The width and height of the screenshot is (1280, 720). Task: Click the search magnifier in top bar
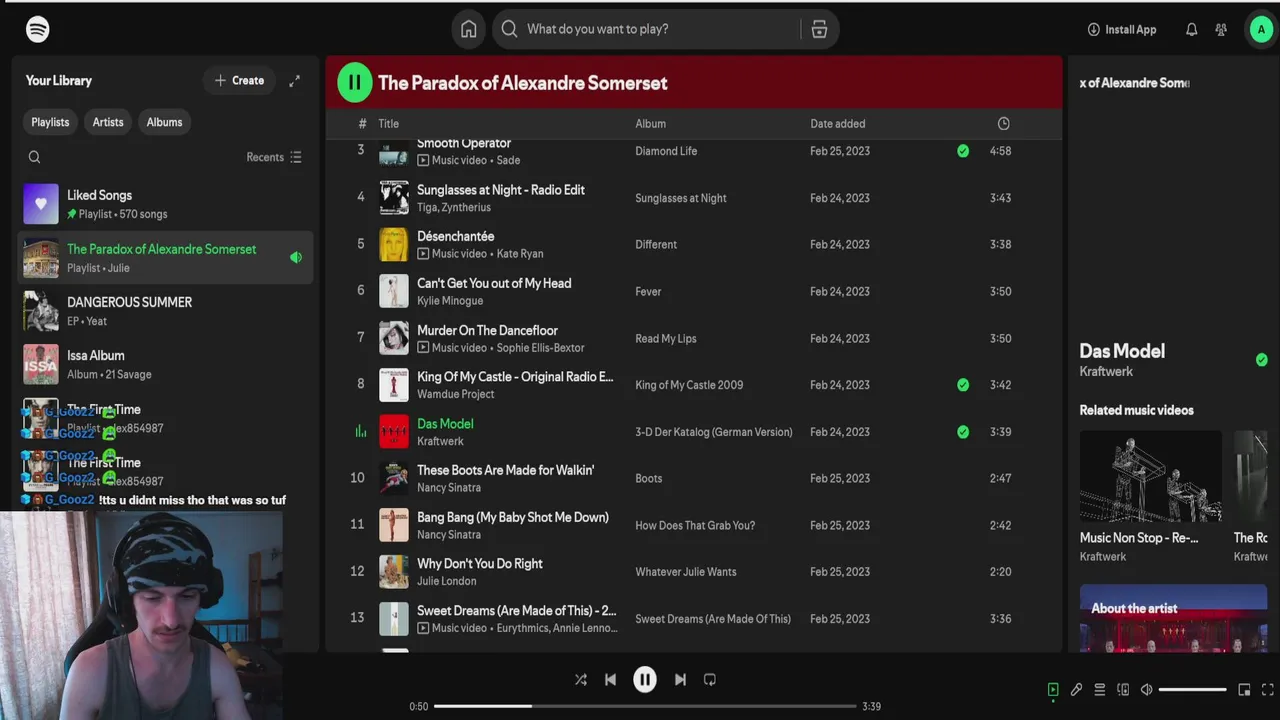[x=509, y=29]
